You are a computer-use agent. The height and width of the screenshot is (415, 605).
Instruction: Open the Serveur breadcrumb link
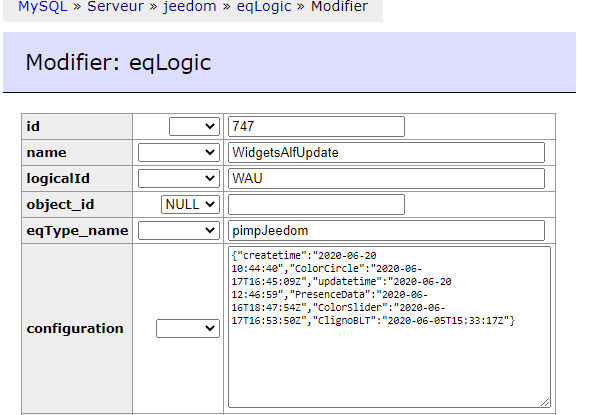[115, 6]
